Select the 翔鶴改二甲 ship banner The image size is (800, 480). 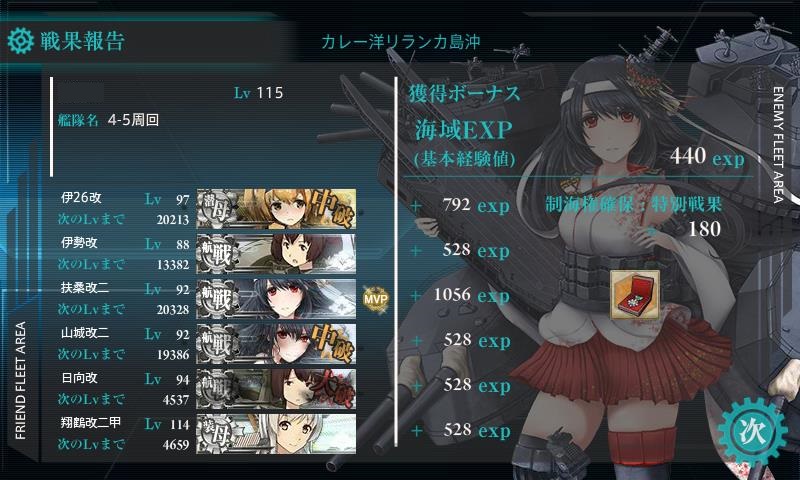[x=276, y=434]
